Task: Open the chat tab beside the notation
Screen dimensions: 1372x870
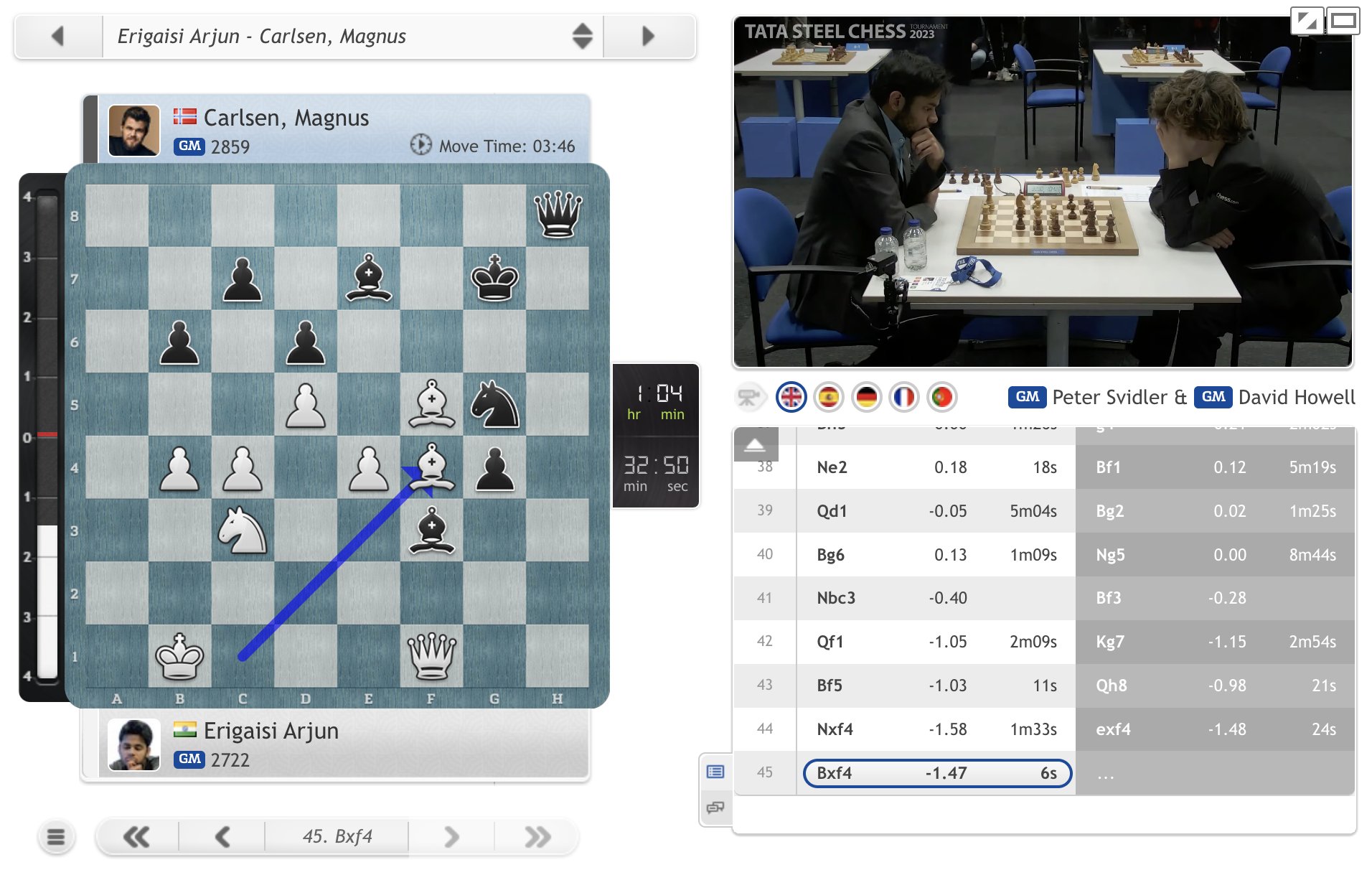Action: pos(714,808)
